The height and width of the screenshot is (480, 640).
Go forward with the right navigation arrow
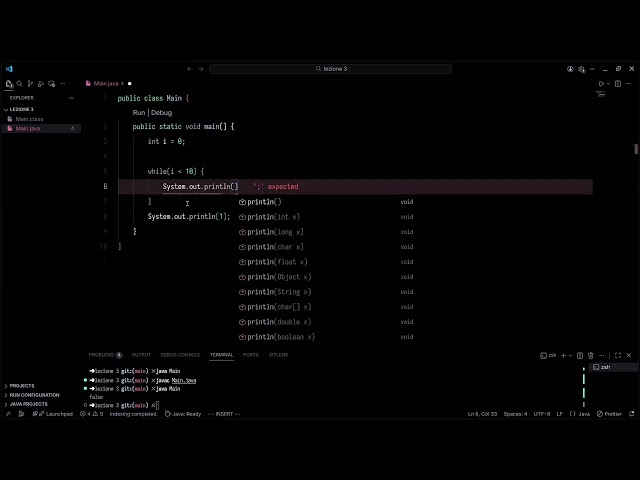coord(200,69)
